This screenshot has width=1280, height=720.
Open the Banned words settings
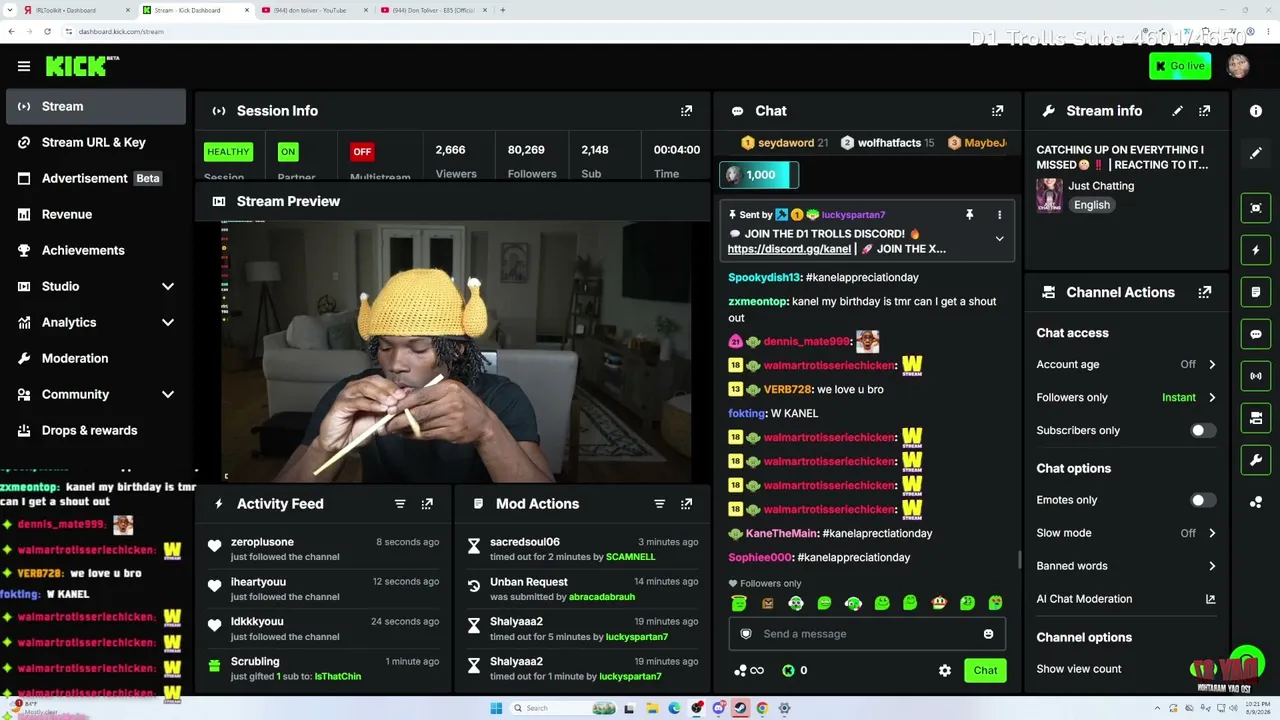(x=1127, y=566)
